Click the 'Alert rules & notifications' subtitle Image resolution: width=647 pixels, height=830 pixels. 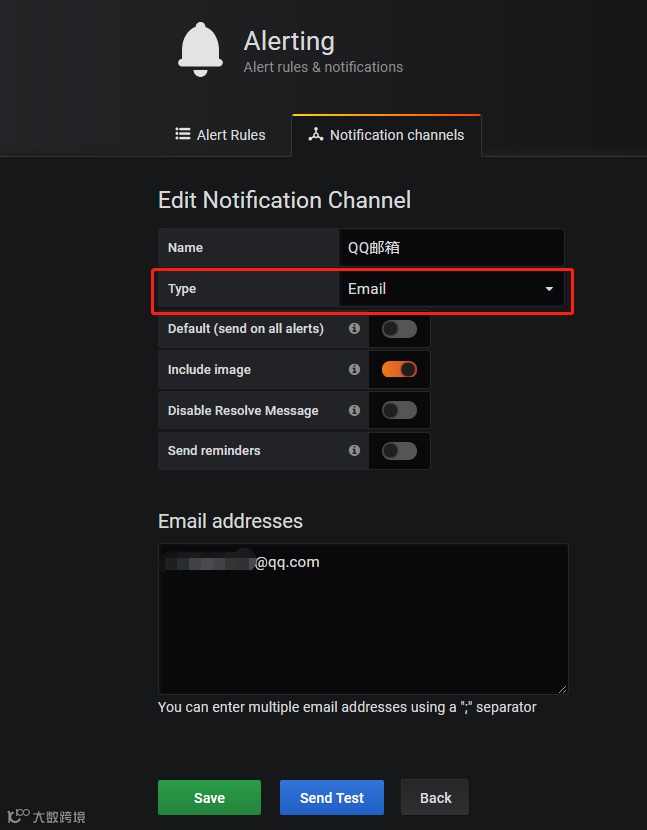tap(323, 67)
